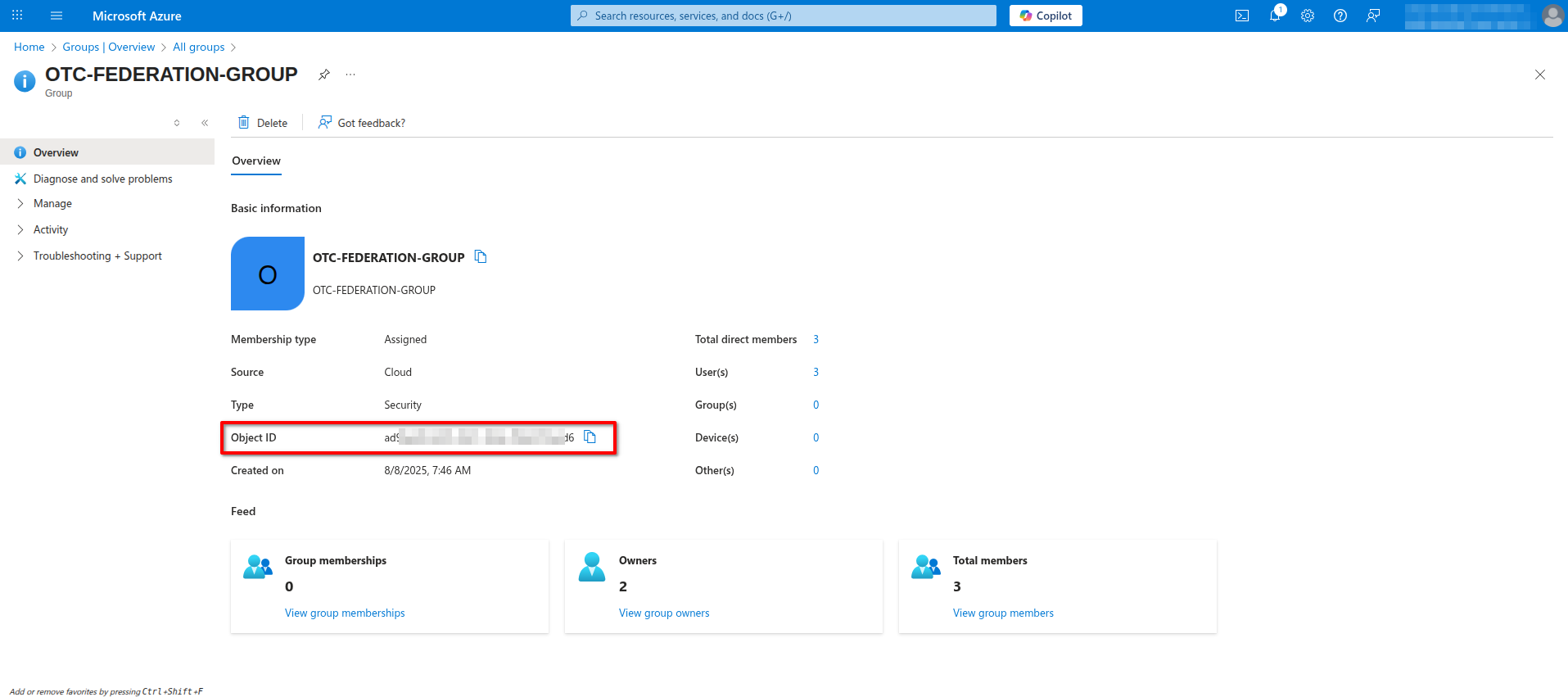Switch to the Overview tab
The height and width of the screenshot is (697, 1568).
tap(256, 161)
